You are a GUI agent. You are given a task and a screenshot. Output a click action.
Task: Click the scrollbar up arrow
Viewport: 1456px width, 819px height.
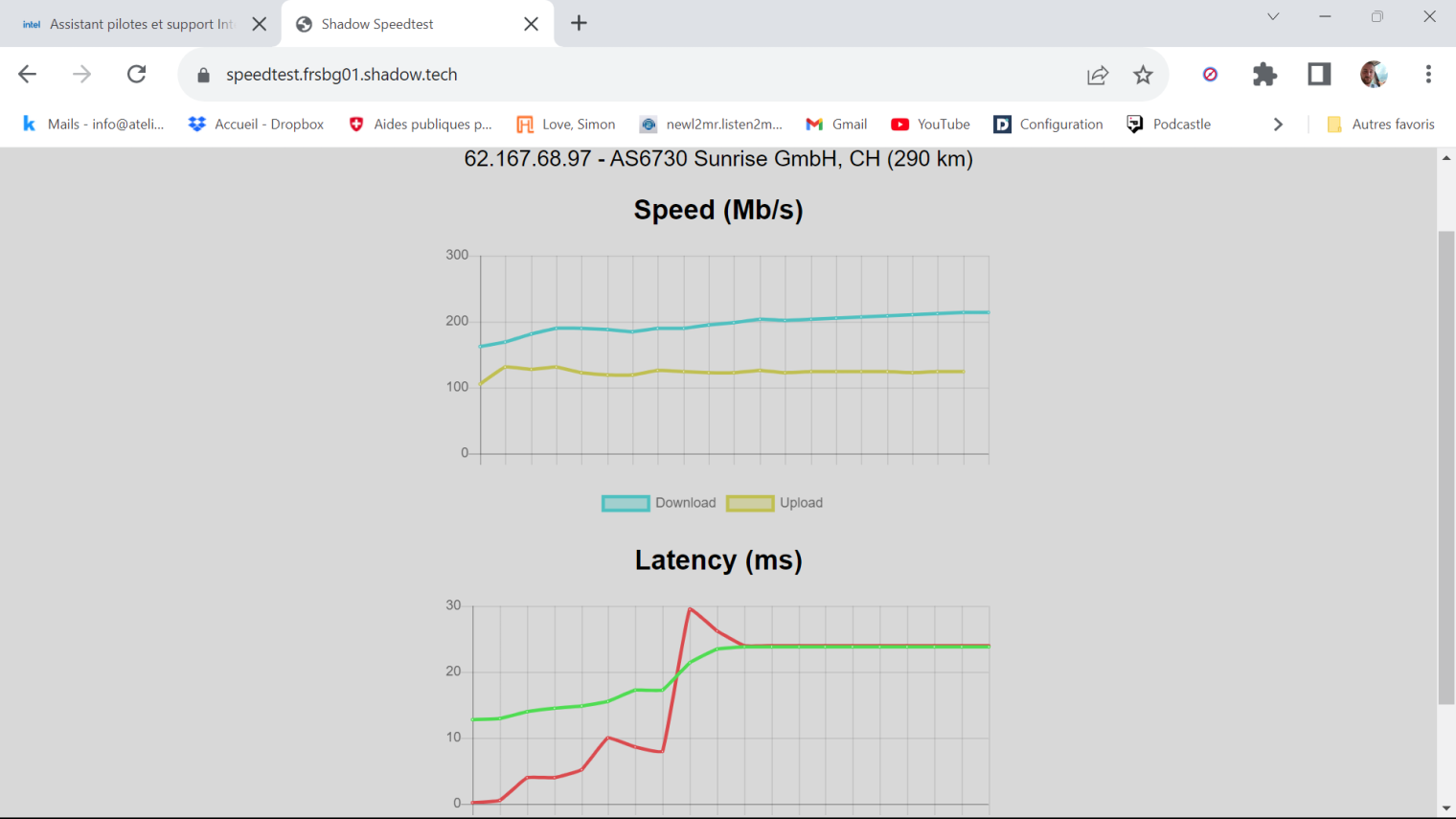coord(1446,157)
